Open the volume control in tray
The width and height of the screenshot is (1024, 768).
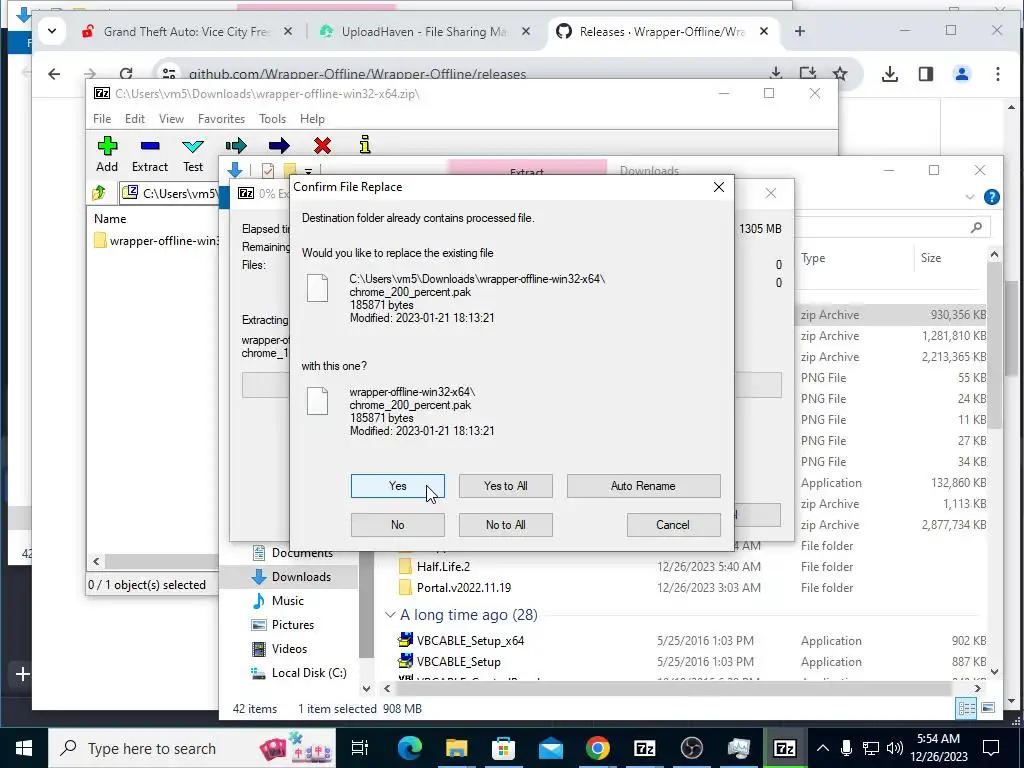tap(895, 748)
